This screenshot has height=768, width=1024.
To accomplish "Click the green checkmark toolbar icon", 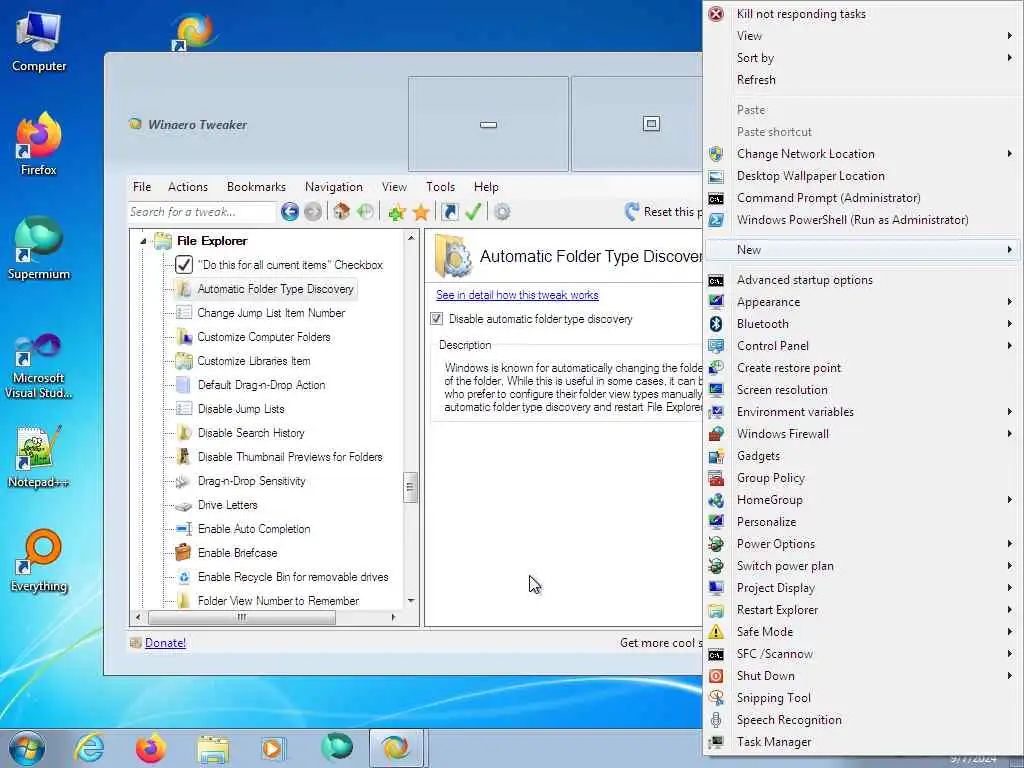I will 473,212.
